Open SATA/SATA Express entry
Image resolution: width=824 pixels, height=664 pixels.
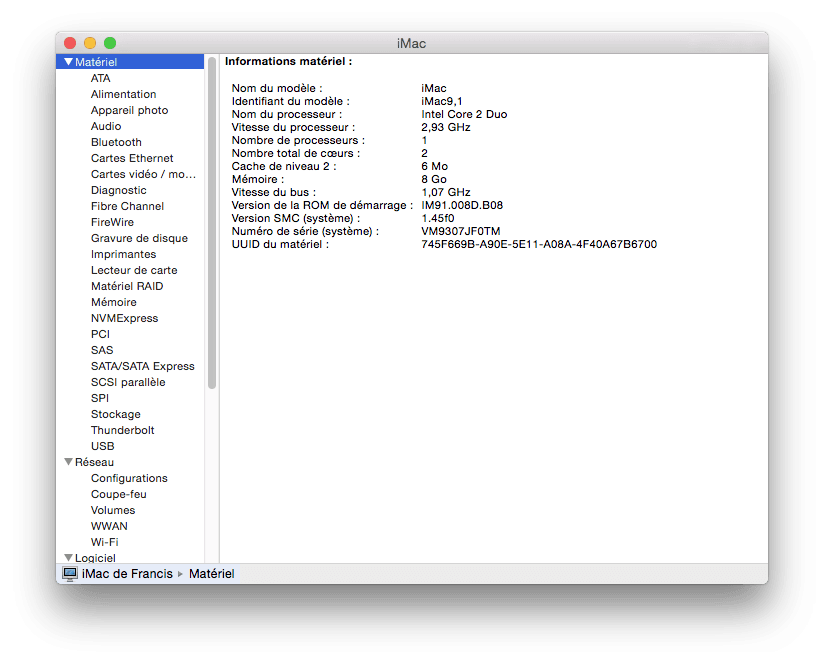pyautogui.click(x=142, y=367)
